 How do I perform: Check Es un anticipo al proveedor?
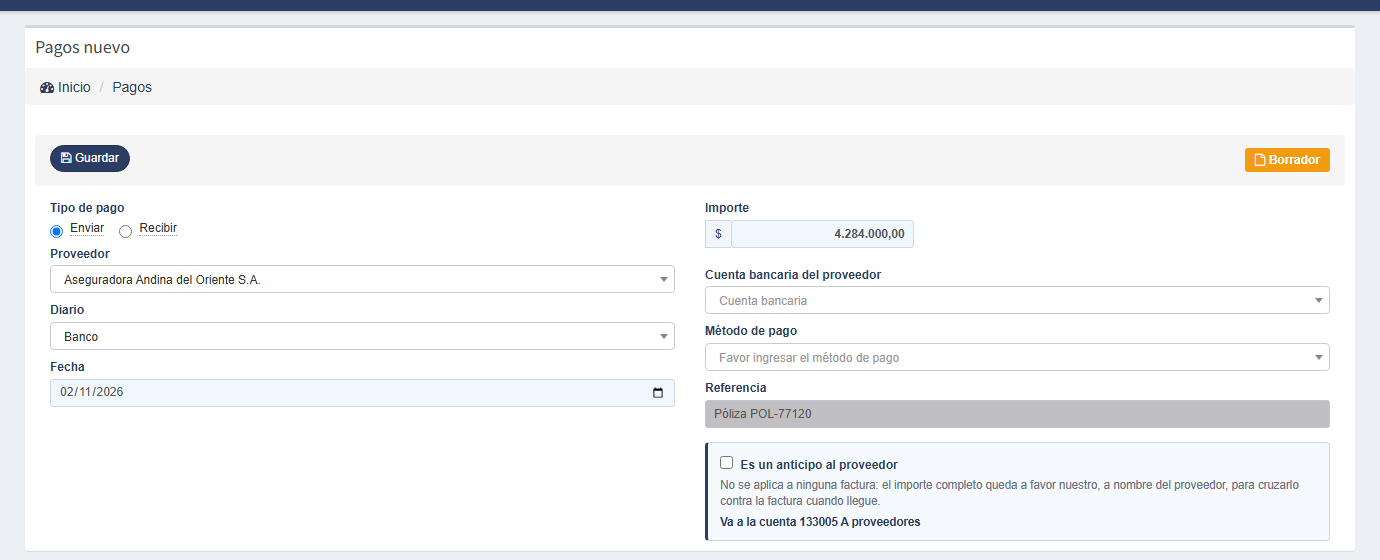(x=727, y=463)
